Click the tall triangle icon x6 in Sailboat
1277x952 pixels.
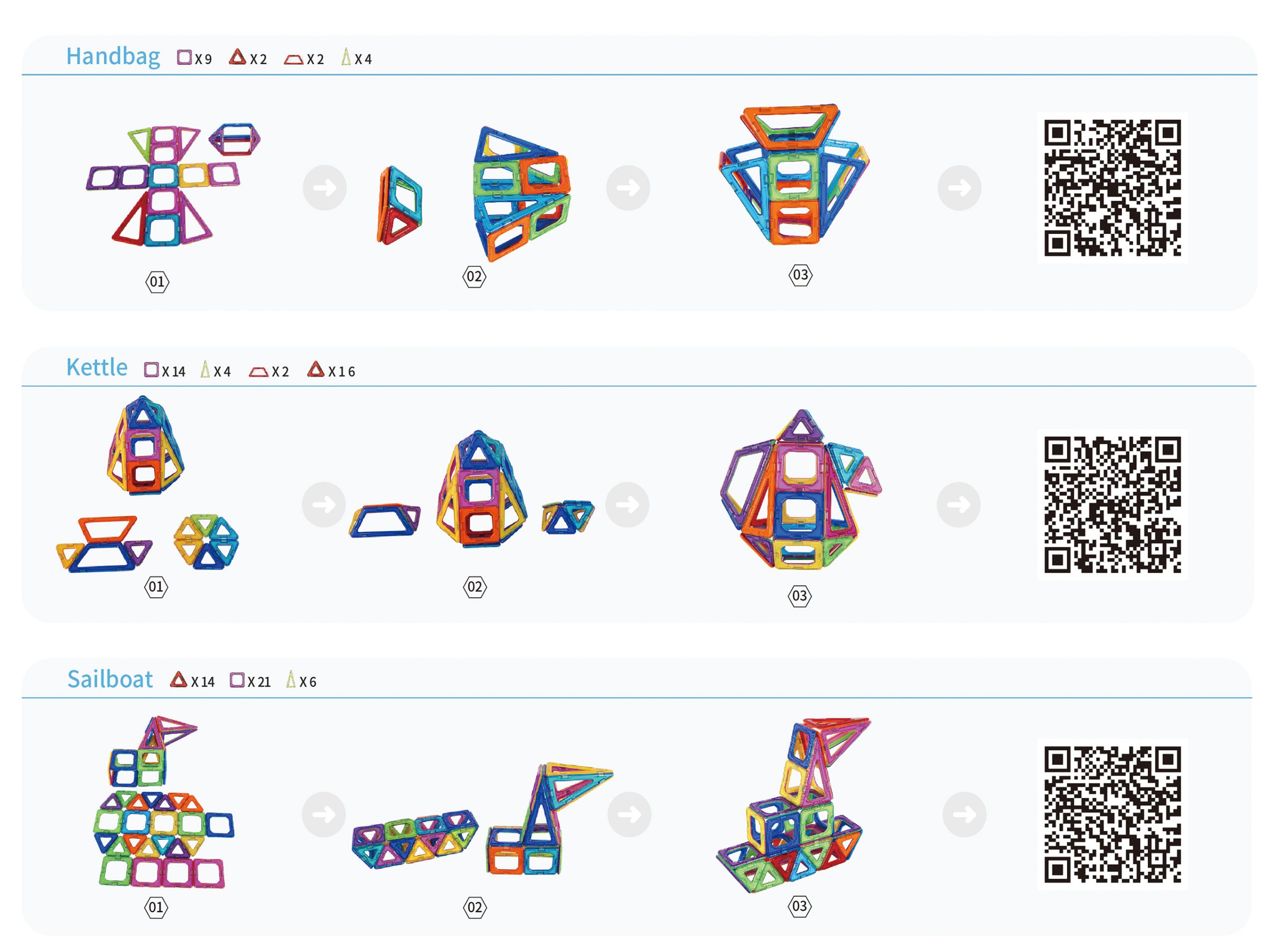click(291, 679)
